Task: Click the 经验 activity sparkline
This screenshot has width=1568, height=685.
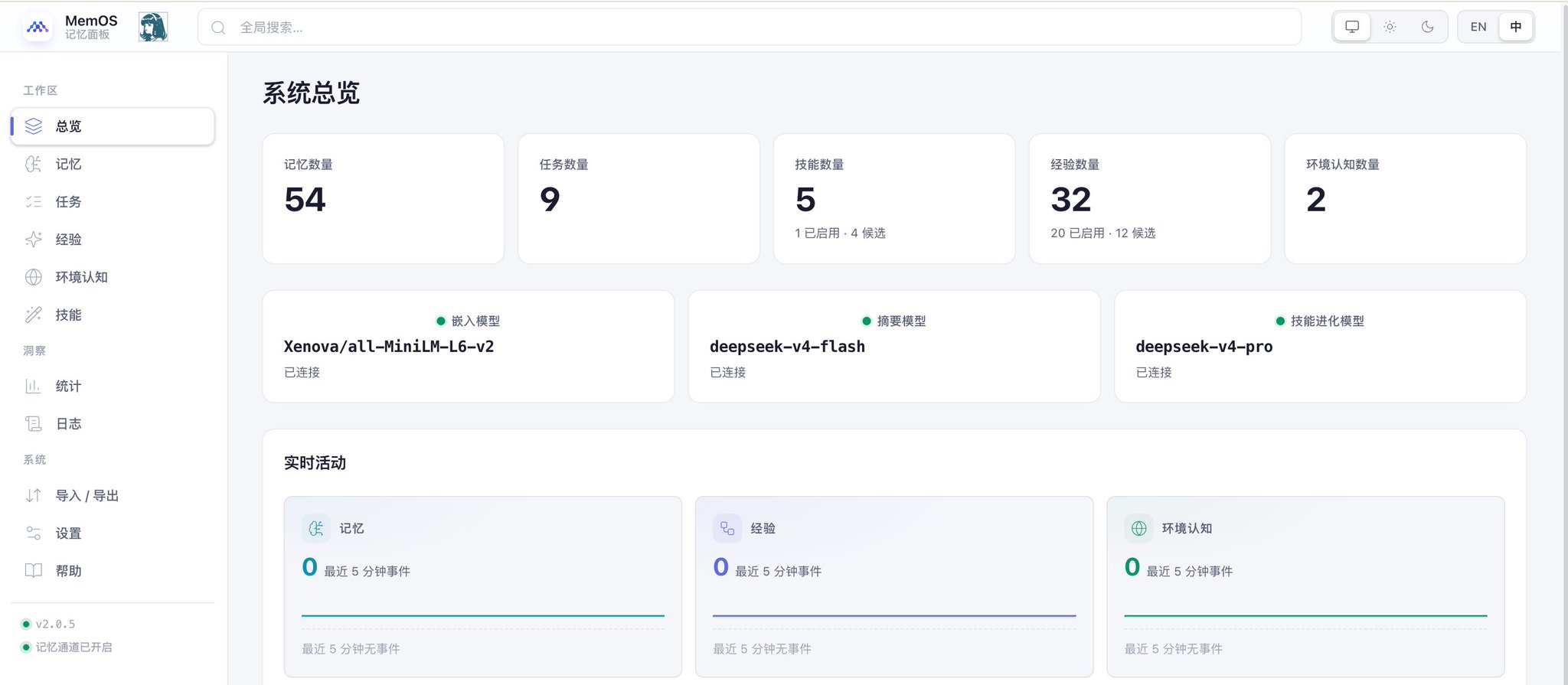Action: click(x=894, y=615)
